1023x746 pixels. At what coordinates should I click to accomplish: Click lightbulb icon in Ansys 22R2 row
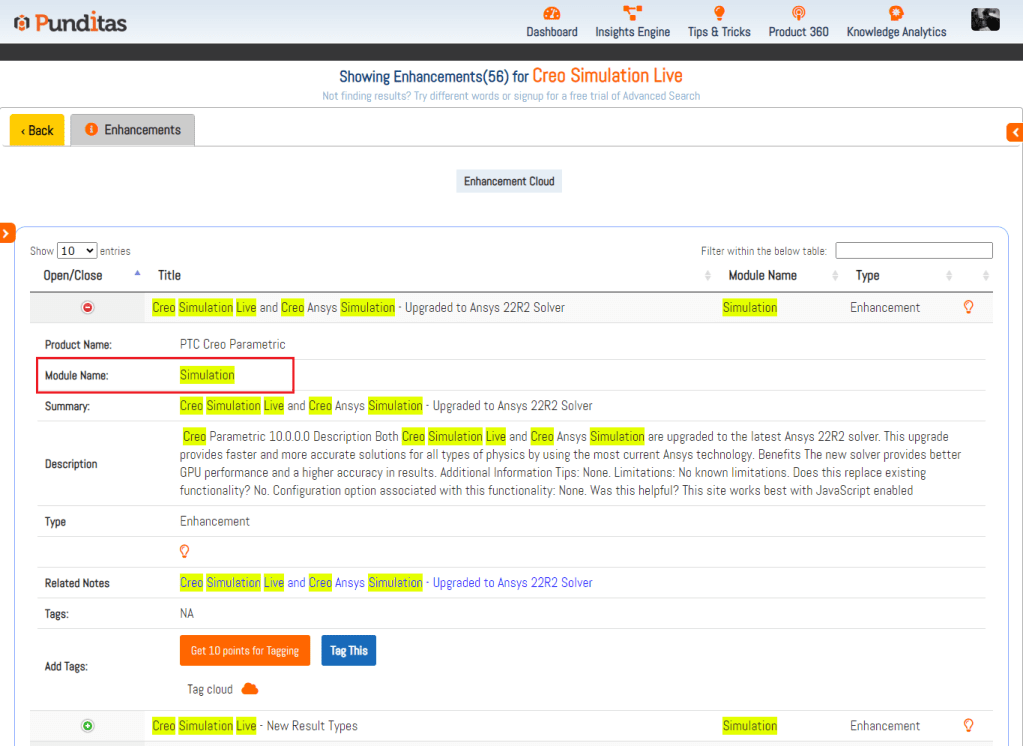point(968,307)
